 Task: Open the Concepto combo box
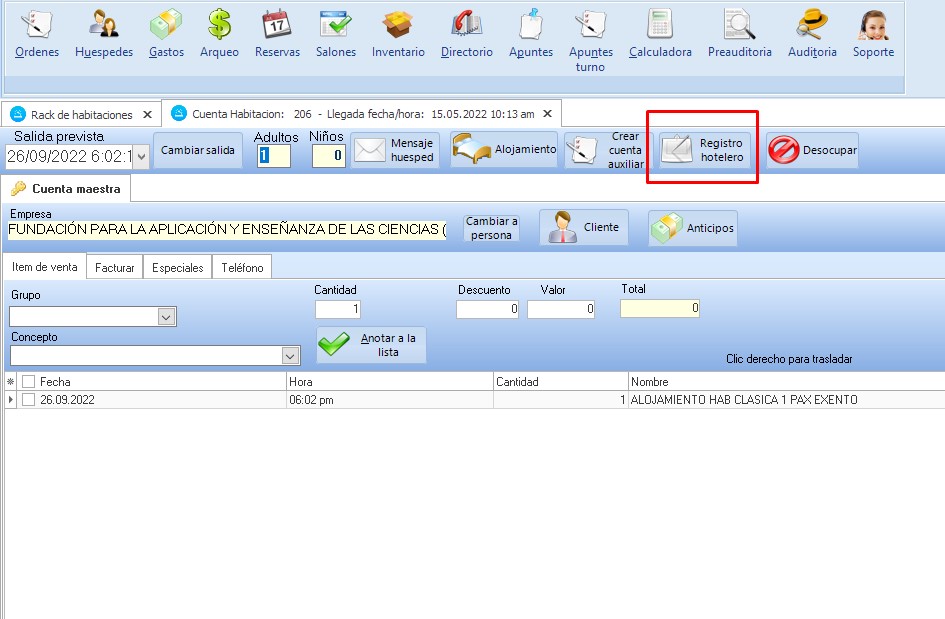(x=290, y=356)
